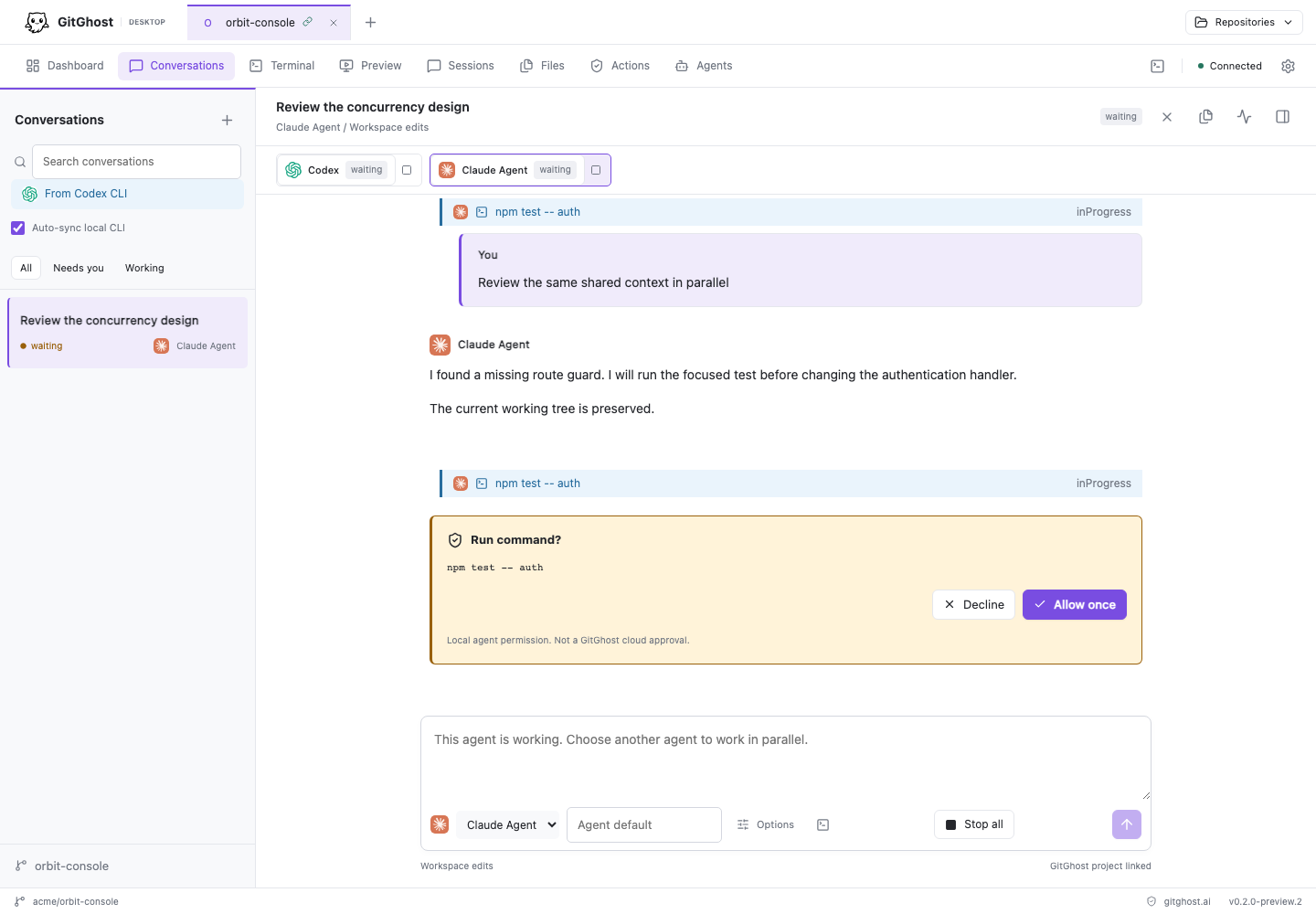Viewport: 1316px width, 914px height.
Task: Close the conversation with X icon
Action: pos(1167,117)
